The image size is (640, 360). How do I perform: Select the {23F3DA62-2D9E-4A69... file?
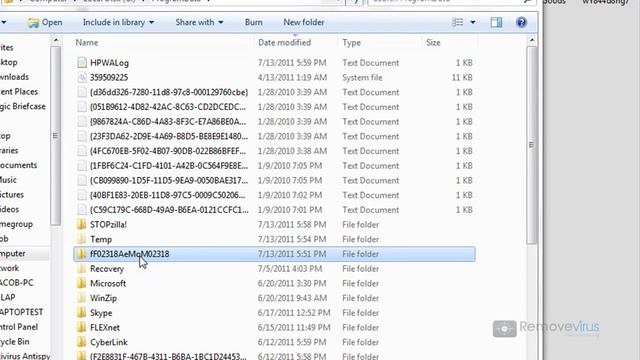(x=169, y=136)
